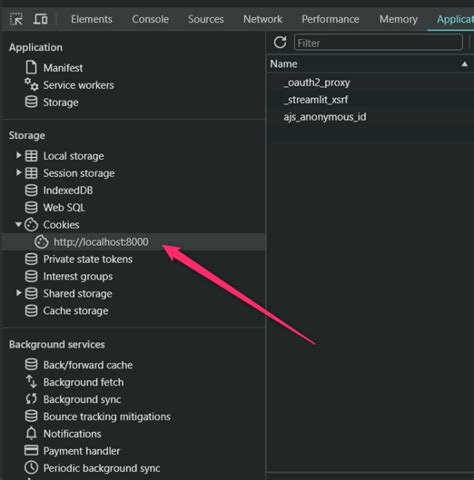Click the Service workers gear icon
The width and height of the screenshot is (474, 480).
point(31,84)
